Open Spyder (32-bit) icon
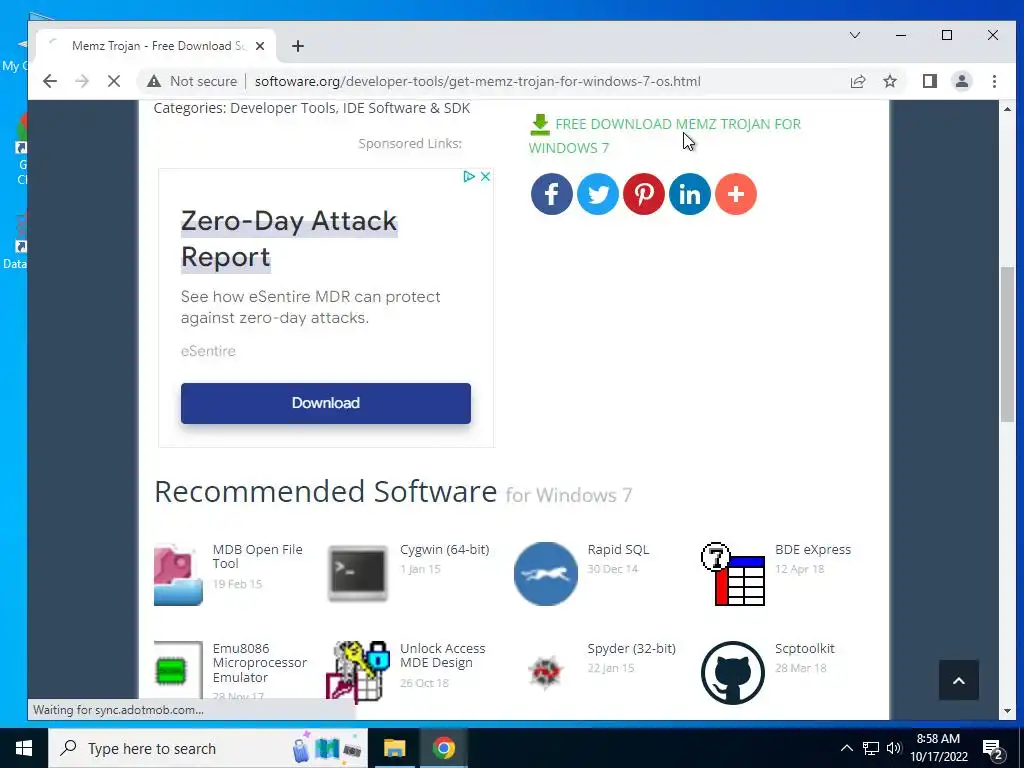The height and width of the screenshot is (768, 1024). (x=545, y=673)
